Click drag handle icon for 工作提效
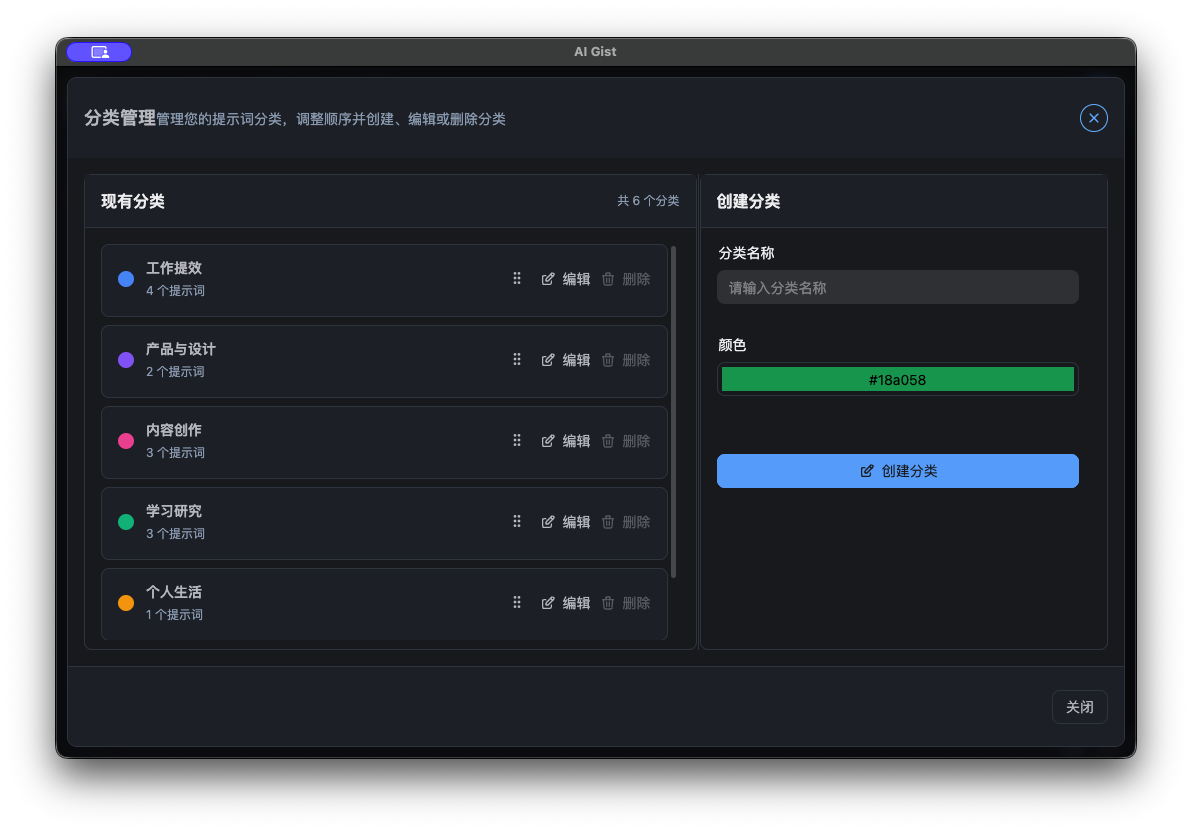The height and width of the screenshot is (832, 1192). click(x=517, y=278)
